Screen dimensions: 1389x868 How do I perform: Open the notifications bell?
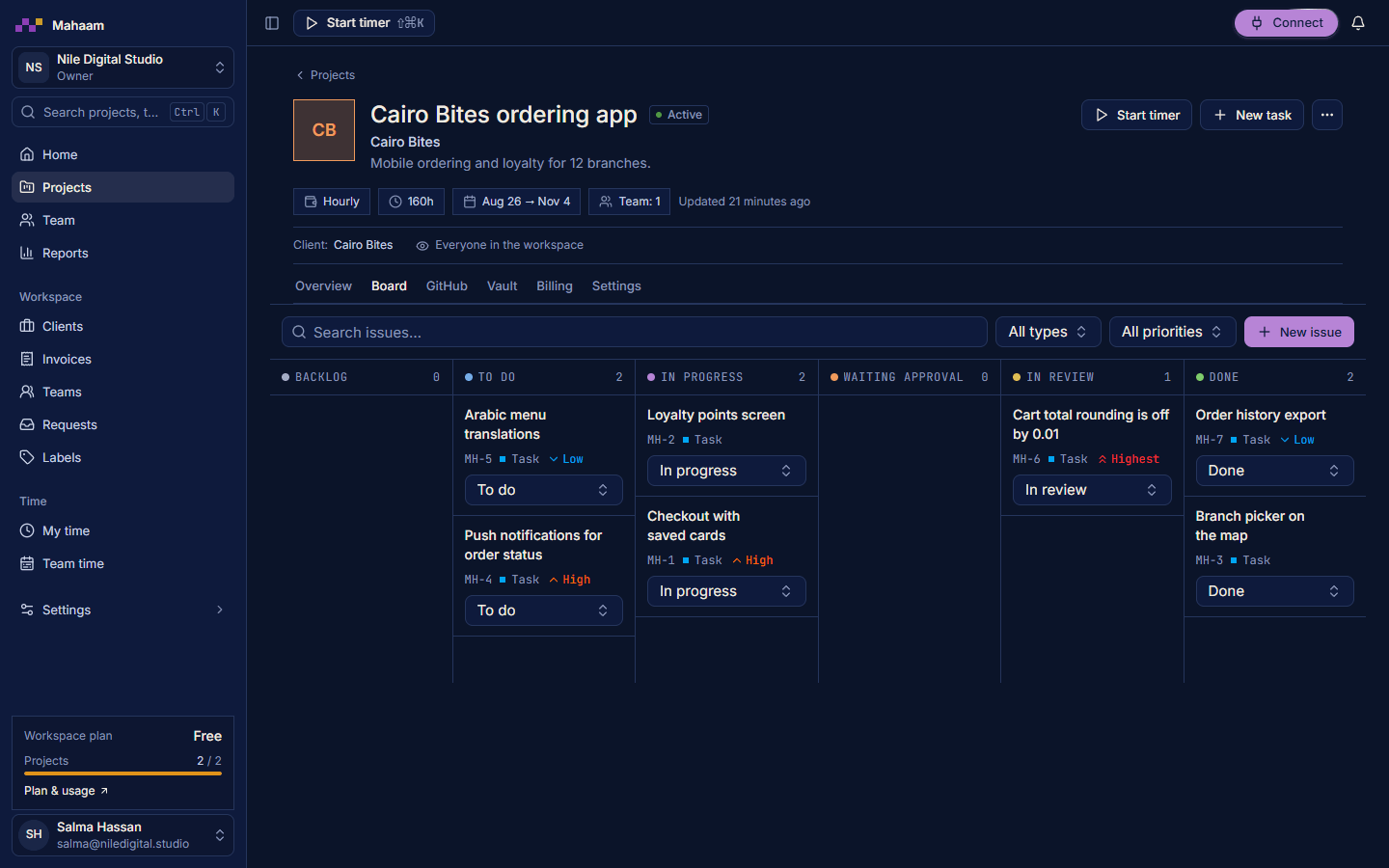[x=1358, y=23]
